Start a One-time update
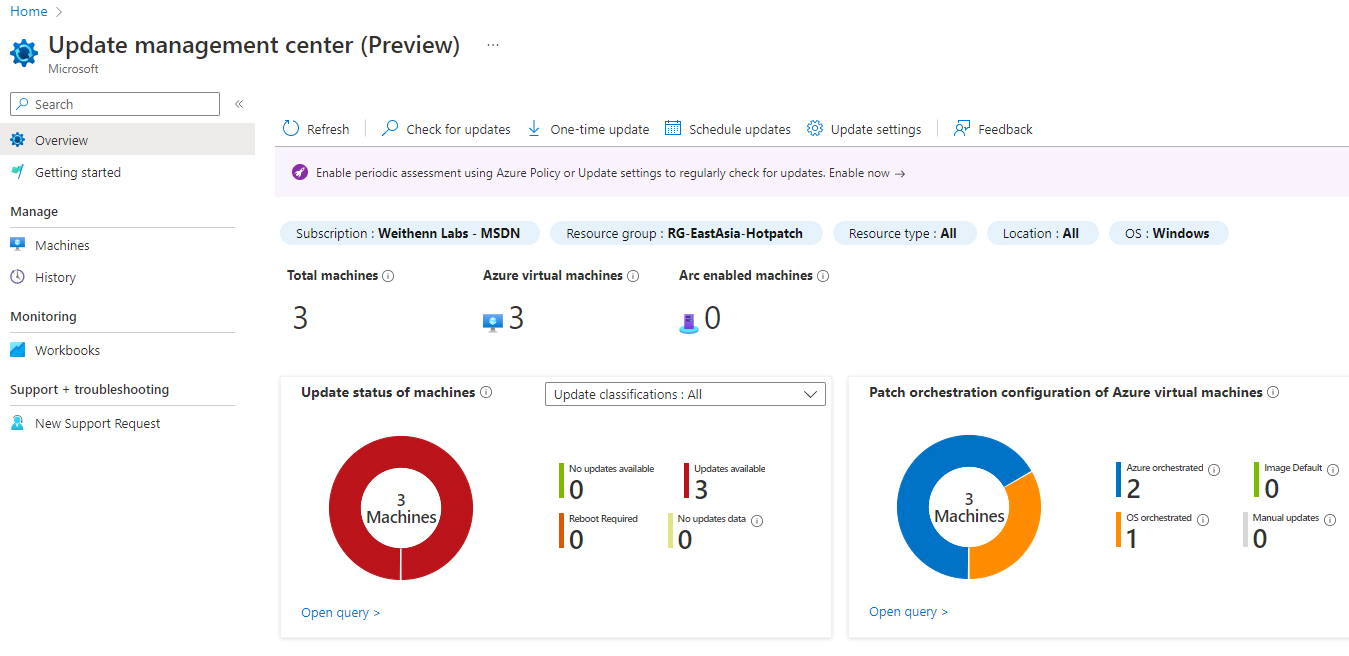The image size is (1349, 656). tap(588, 129)
